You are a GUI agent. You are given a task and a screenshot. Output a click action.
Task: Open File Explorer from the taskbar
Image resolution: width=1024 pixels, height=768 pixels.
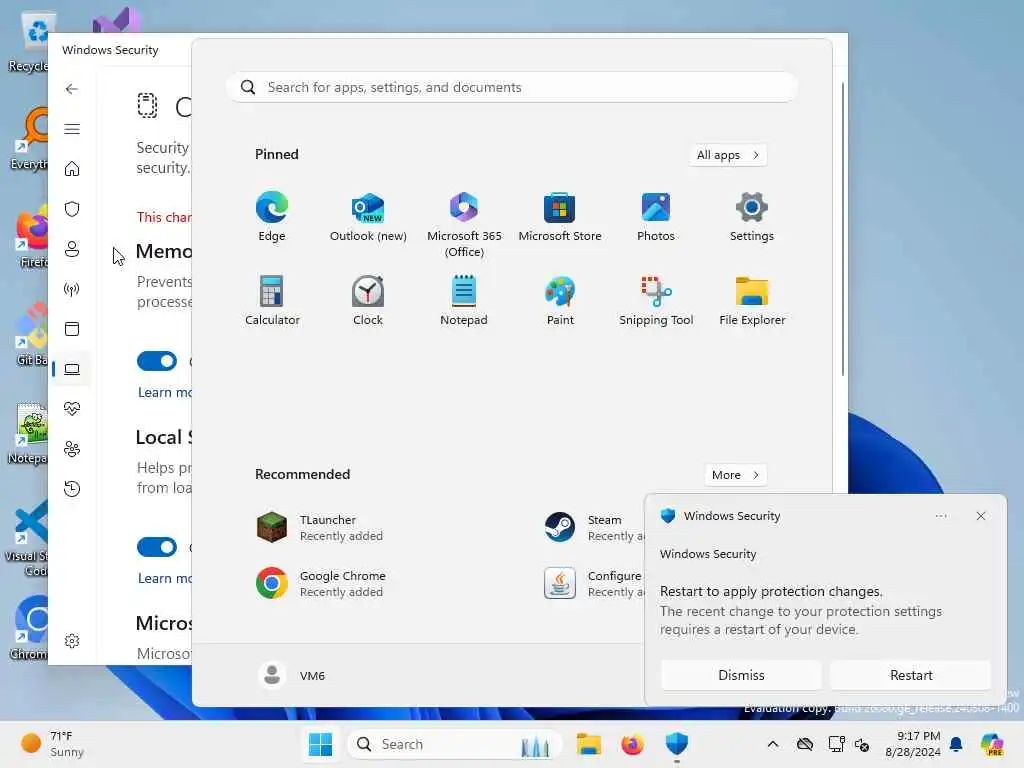click(588, 744)
